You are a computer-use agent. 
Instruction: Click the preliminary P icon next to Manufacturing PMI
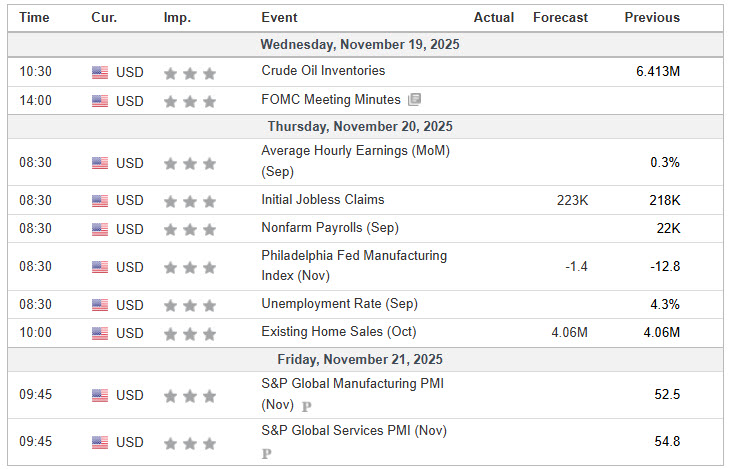pos(306,406)
